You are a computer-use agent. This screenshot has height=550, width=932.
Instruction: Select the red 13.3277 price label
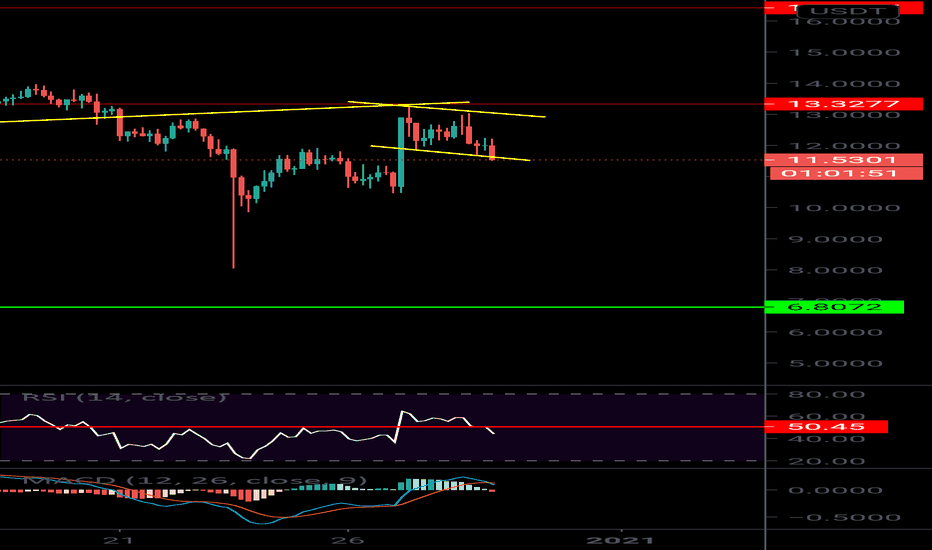(843, 104)
